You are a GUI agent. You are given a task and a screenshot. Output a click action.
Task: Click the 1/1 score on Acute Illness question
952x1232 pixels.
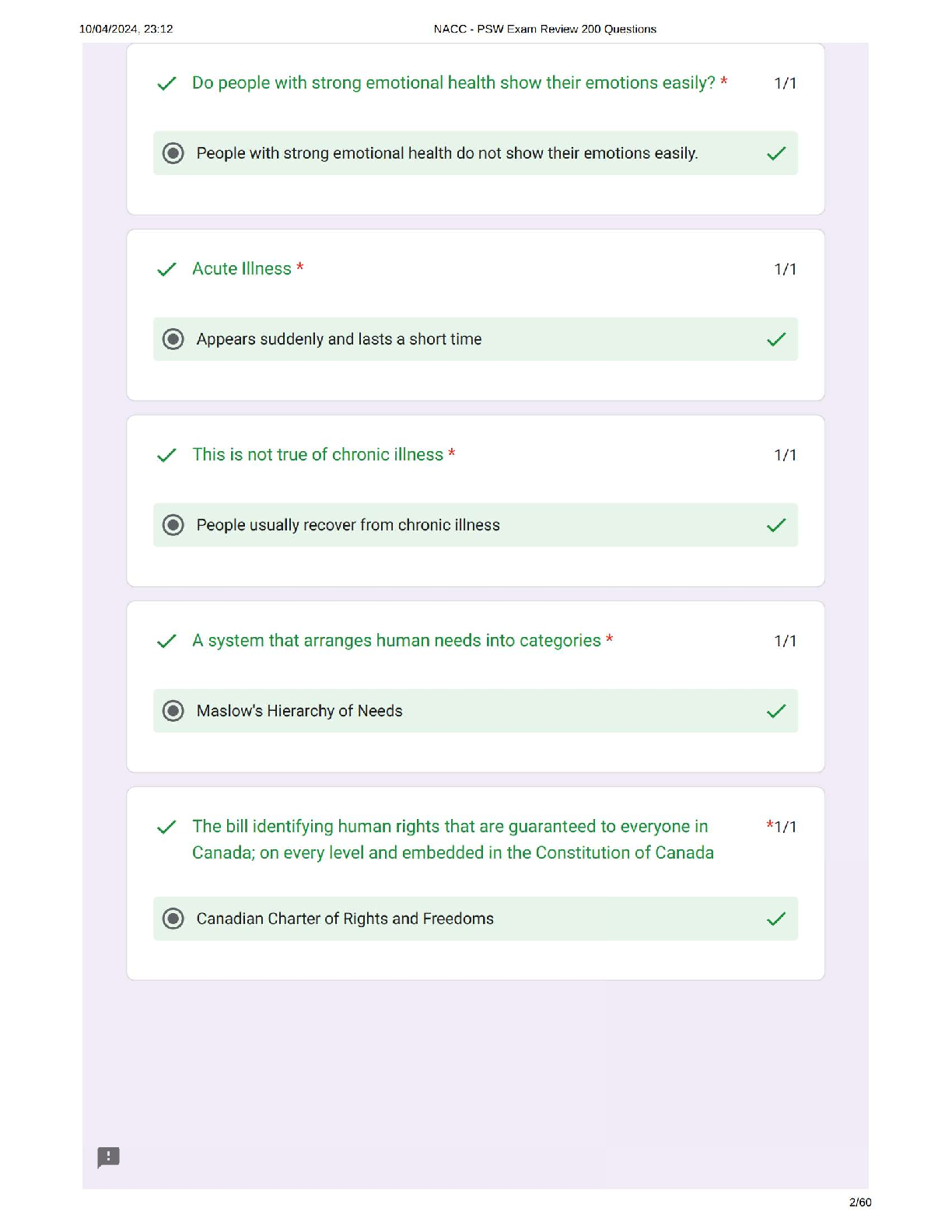point(785,269)
